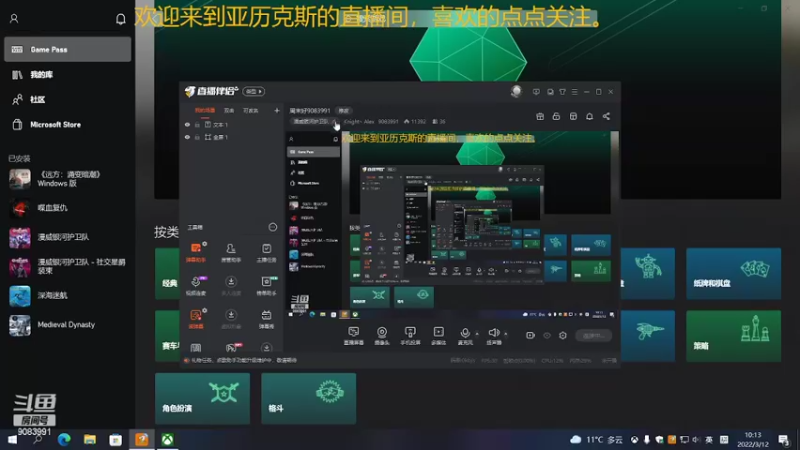Start recording with the camcorder icon

point(531,336)
